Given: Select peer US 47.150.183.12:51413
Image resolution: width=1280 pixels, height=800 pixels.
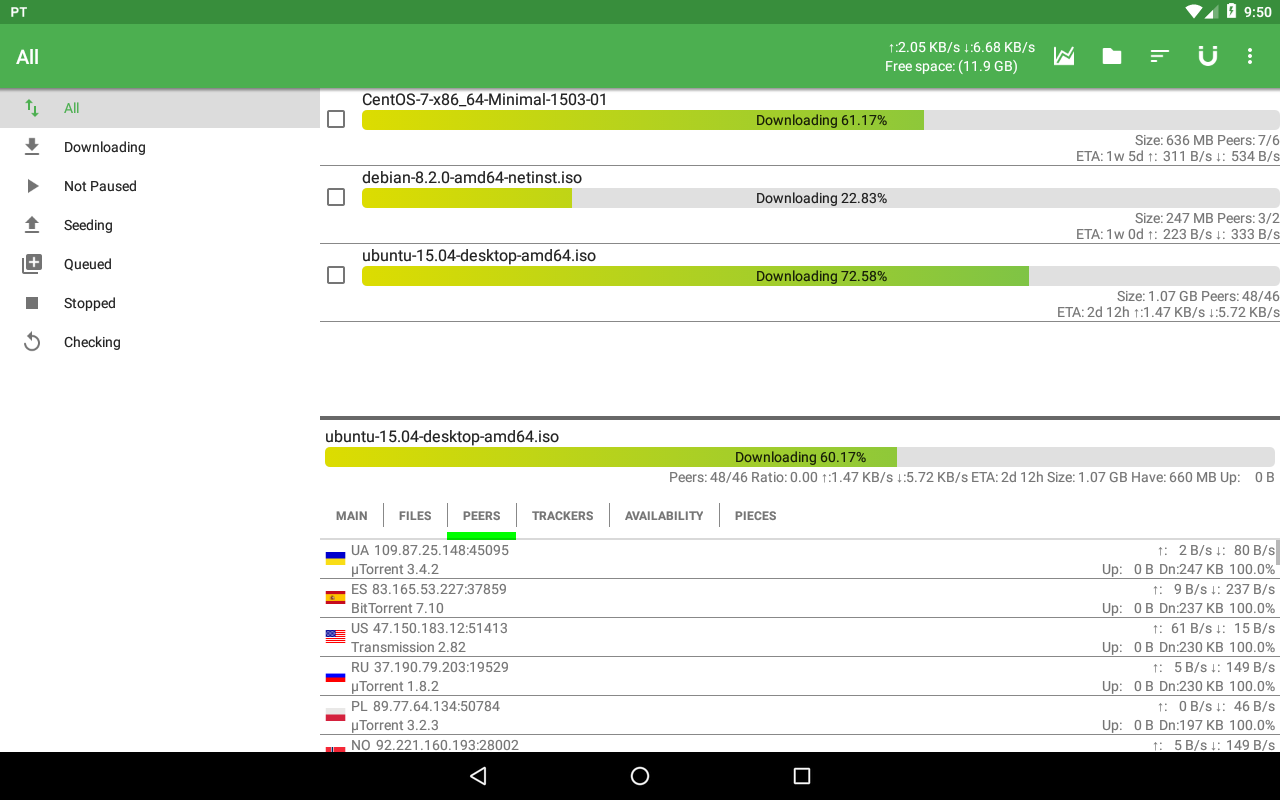Looking at the screenshot, I should click(429, 628).
